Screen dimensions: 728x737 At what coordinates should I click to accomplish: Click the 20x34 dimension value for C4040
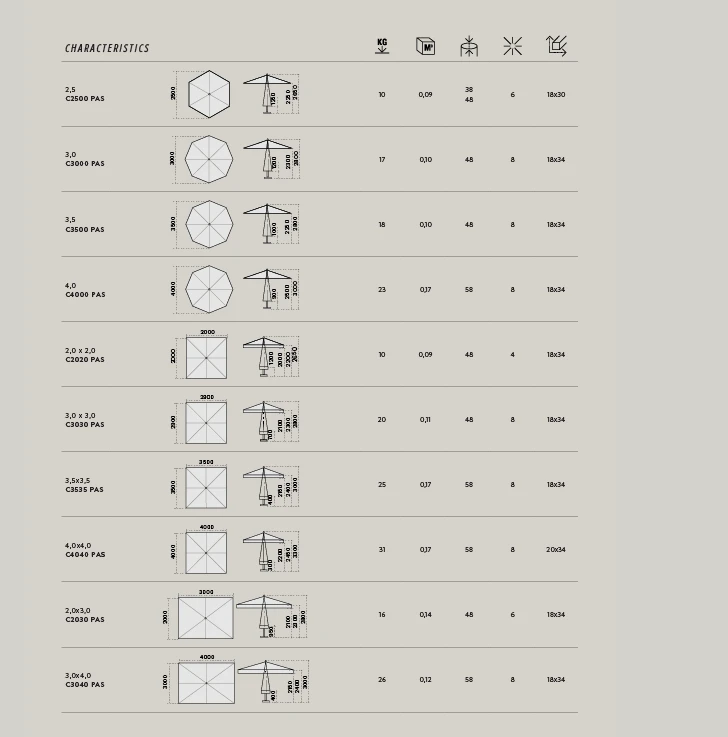pos(556,550)
